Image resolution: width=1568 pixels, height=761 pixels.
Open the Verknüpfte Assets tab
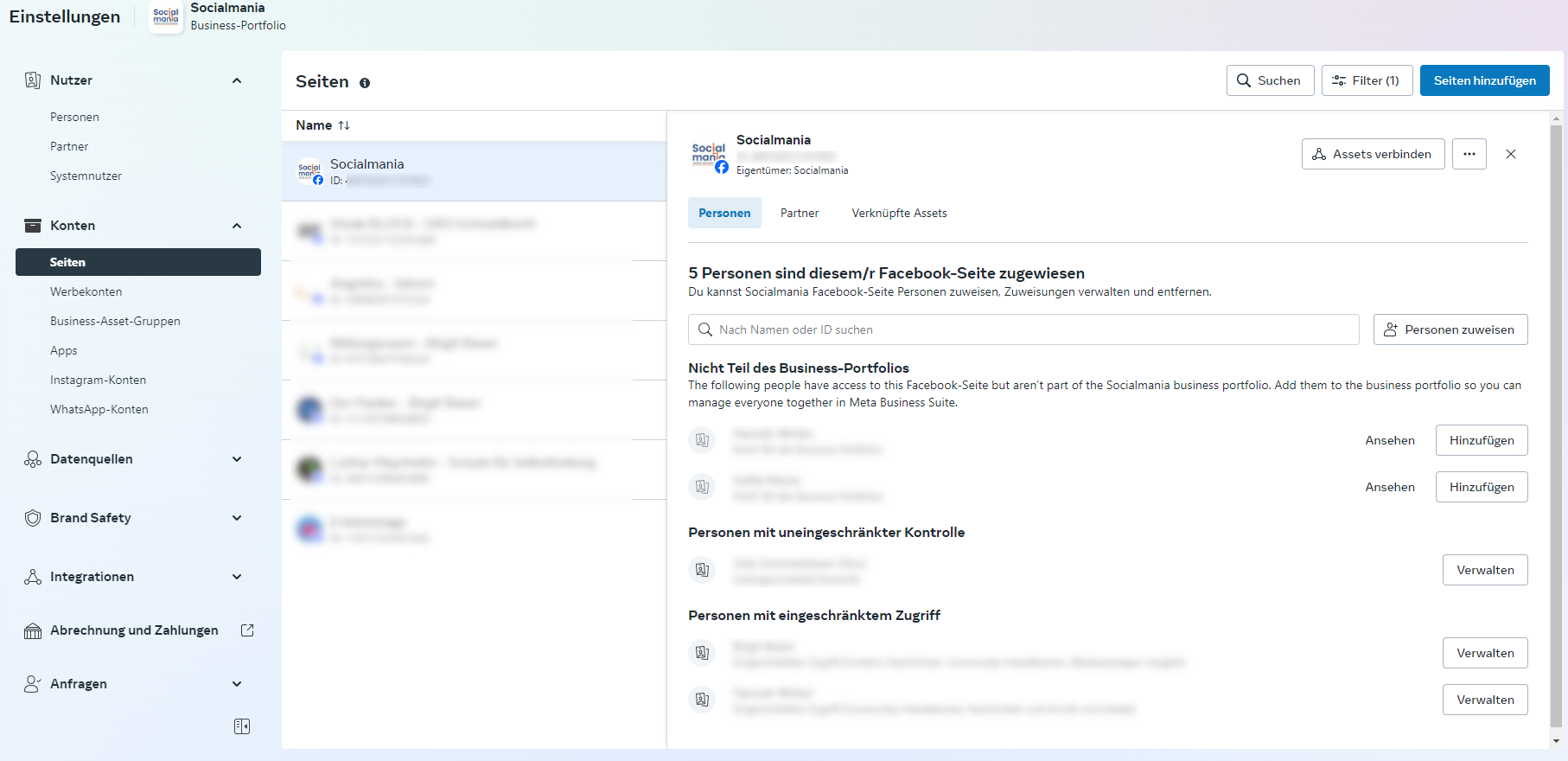click(x=899, y=214)
